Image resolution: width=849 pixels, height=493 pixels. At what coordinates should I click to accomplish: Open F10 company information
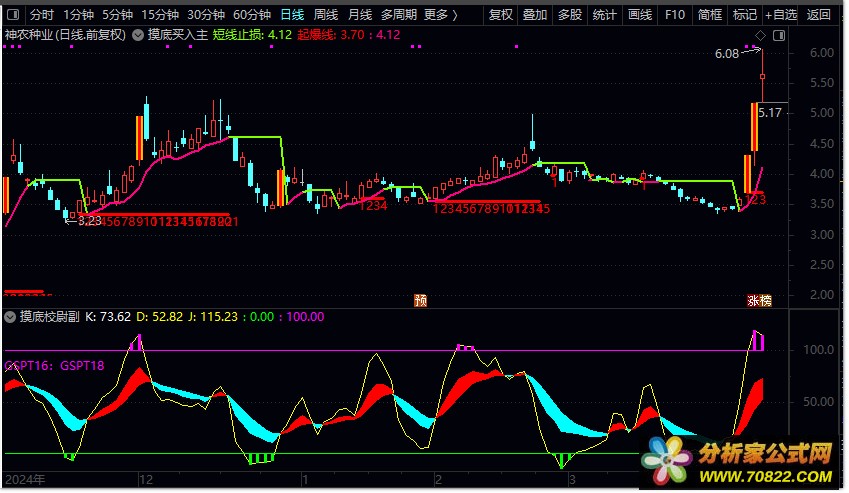[x=675, y=15]
